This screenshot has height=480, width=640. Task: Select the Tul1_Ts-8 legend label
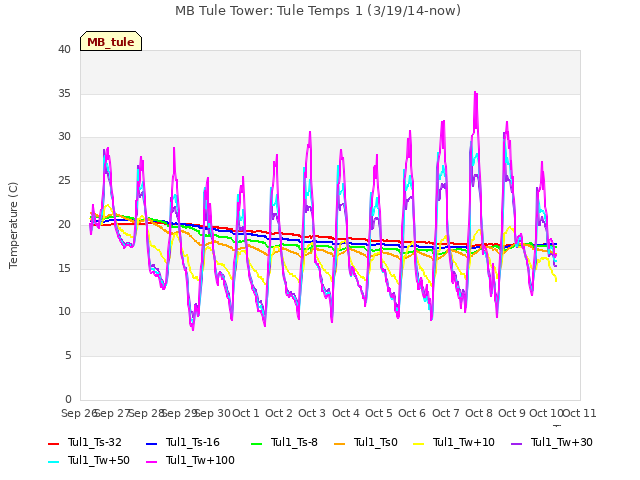click(294, 442)
